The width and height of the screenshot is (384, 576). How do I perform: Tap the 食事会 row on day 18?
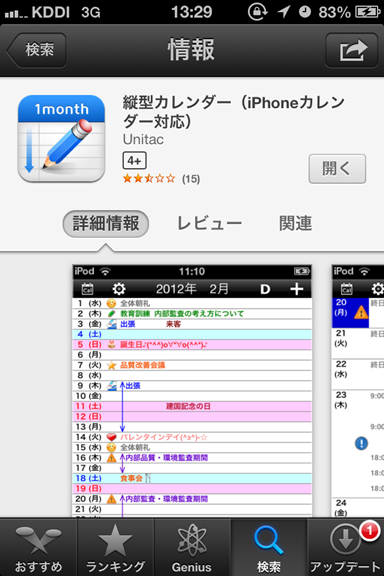coord(192,478)
